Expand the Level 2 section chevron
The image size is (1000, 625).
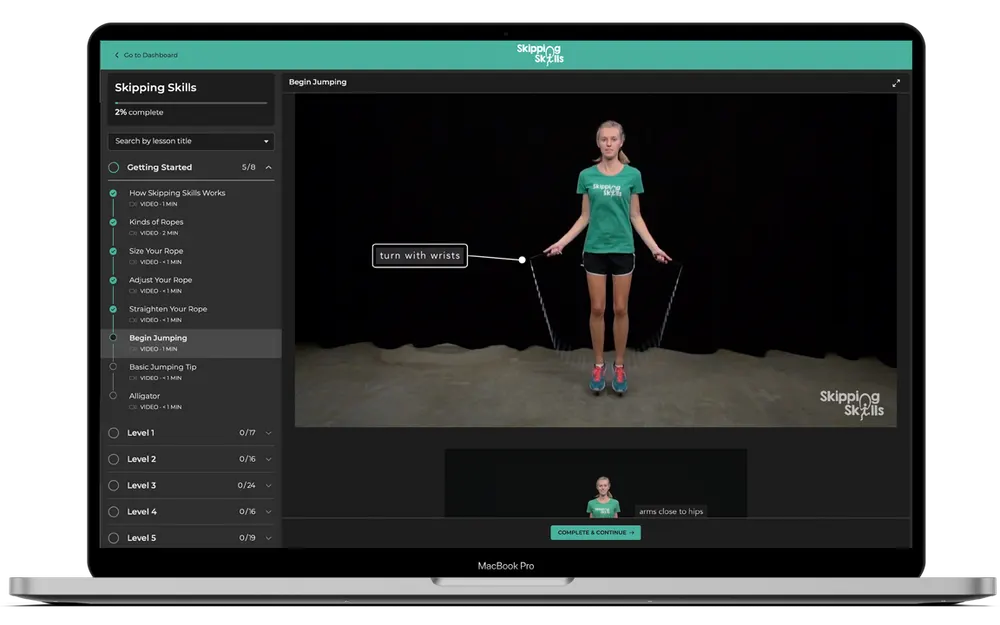(x=268, y=459)
